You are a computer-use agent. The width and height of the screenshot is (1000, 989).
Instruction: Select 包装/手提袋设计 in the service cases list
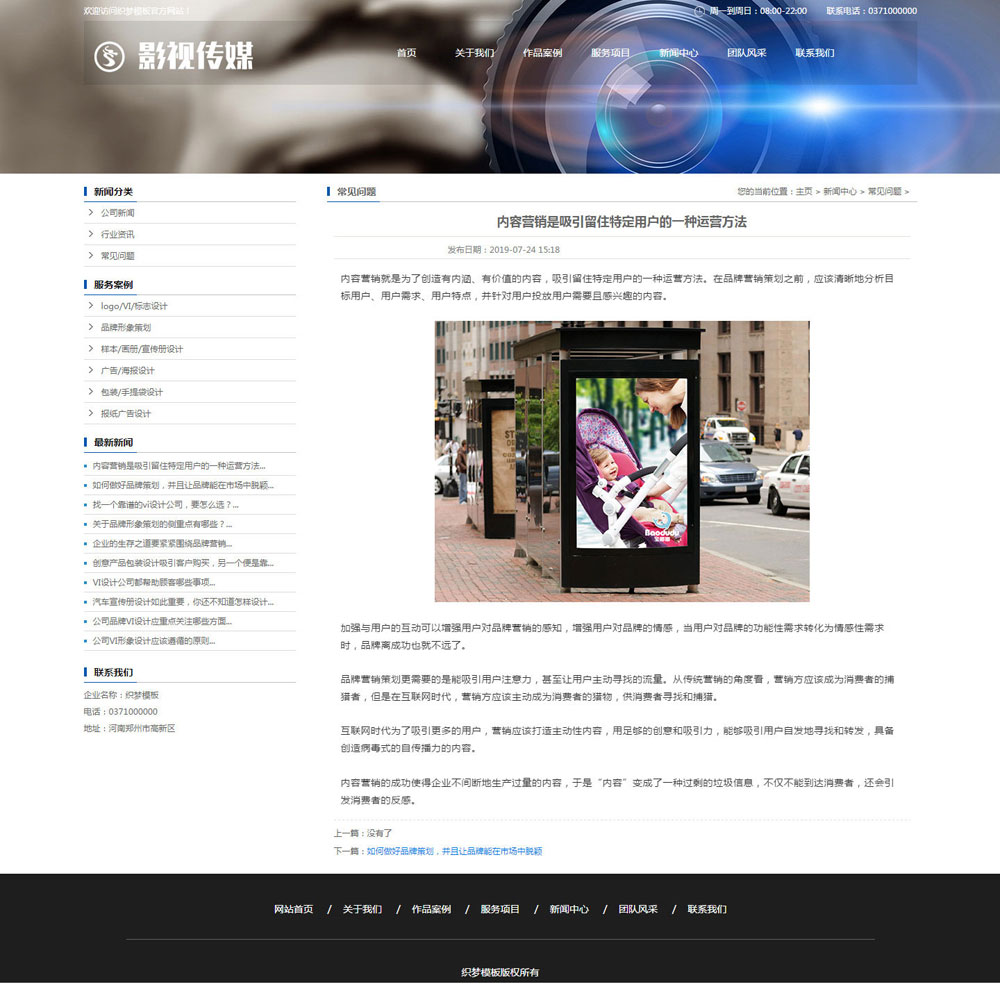(131, 392)
